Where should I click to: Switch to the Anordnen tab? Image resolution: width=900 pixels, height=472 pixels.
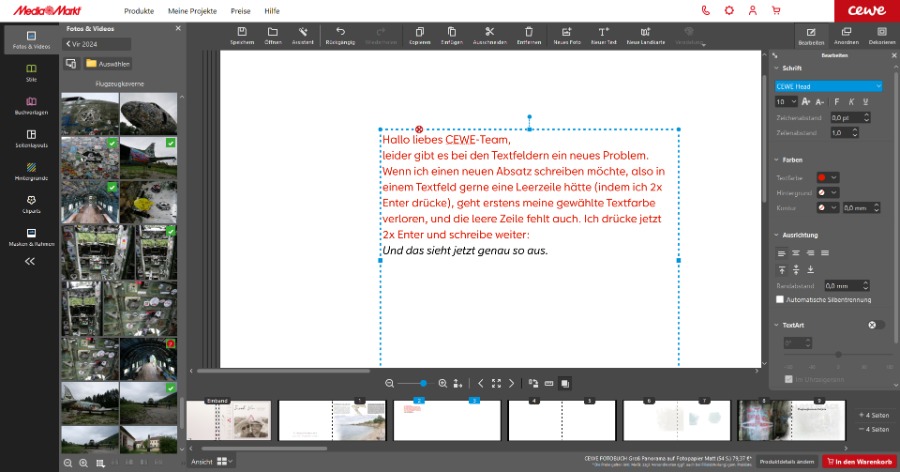tap(846, 37)
